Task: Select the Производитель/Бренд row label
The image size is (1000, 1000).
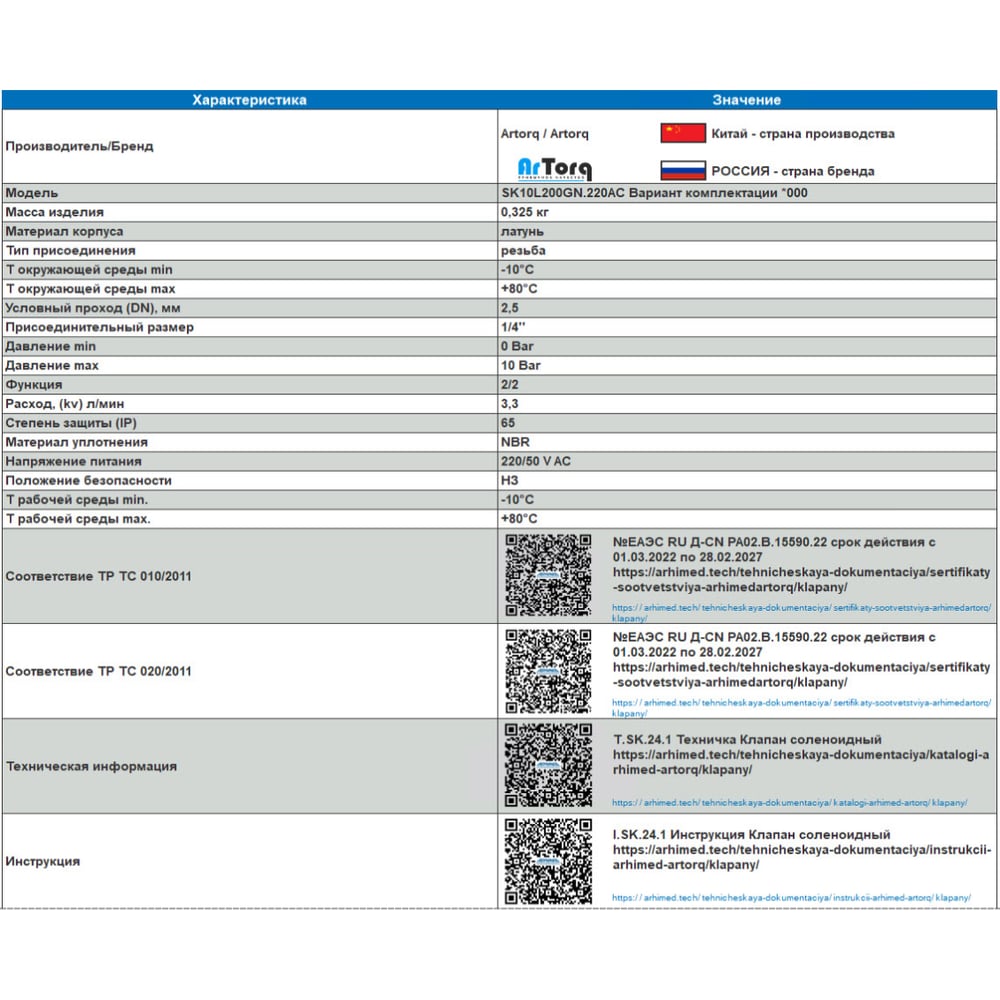Action: coord(80,146)
